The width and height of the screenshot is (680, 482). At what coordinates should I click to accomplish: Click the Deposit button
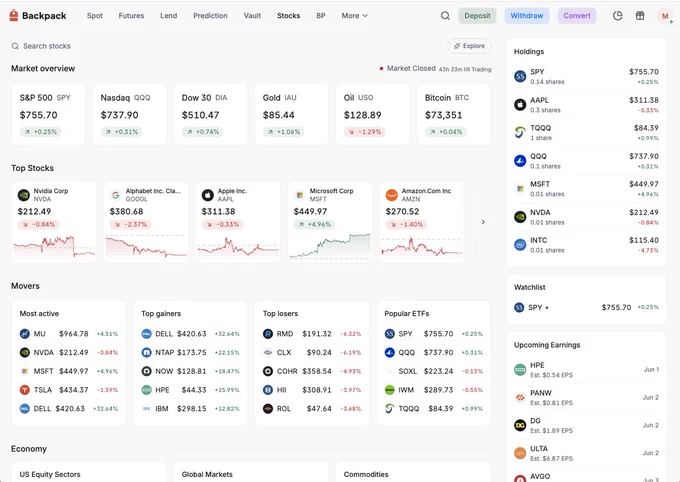(x=477, y=16)
